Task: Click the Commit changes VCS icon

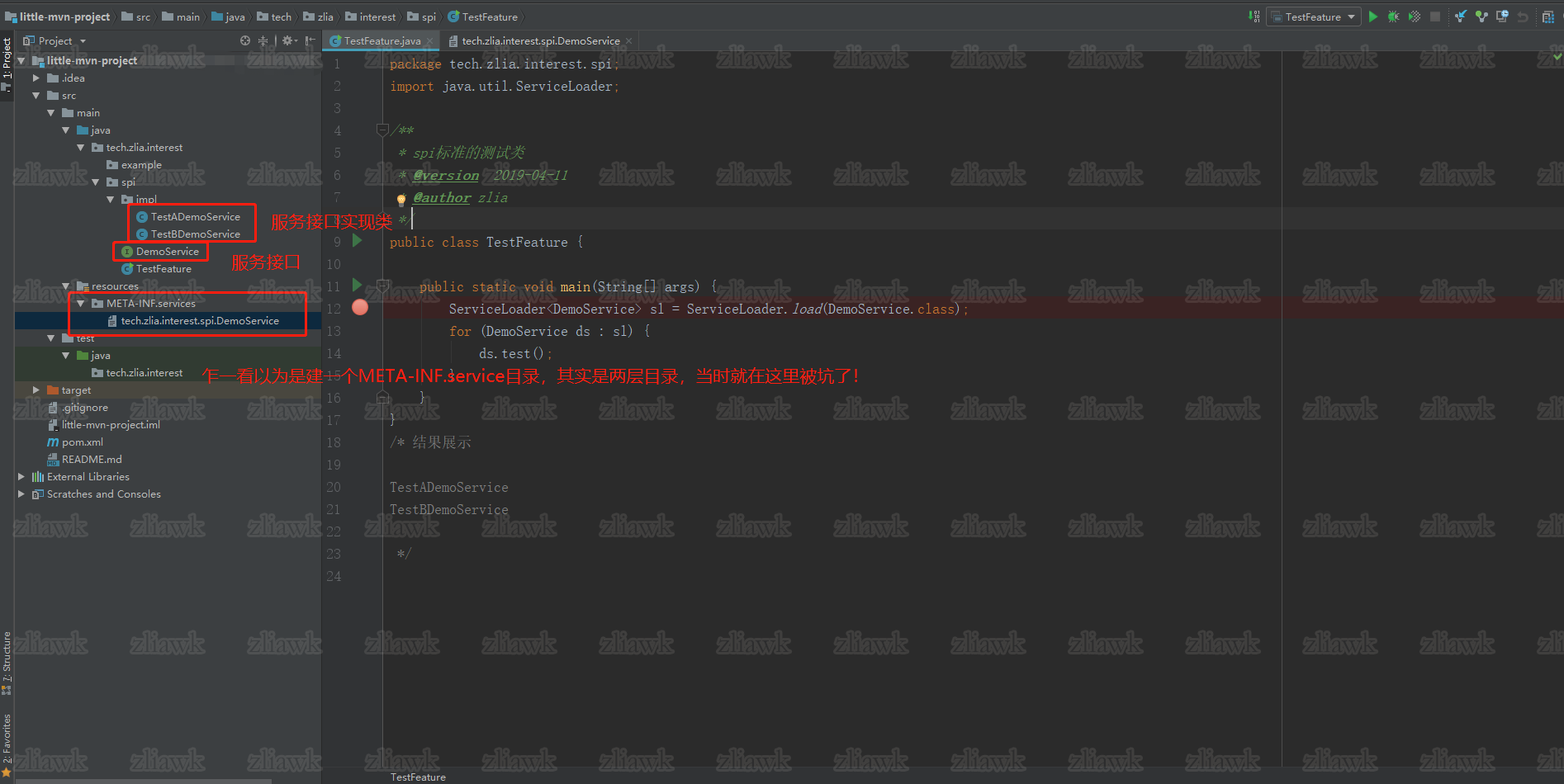Action: click(x=1481, y=17)
